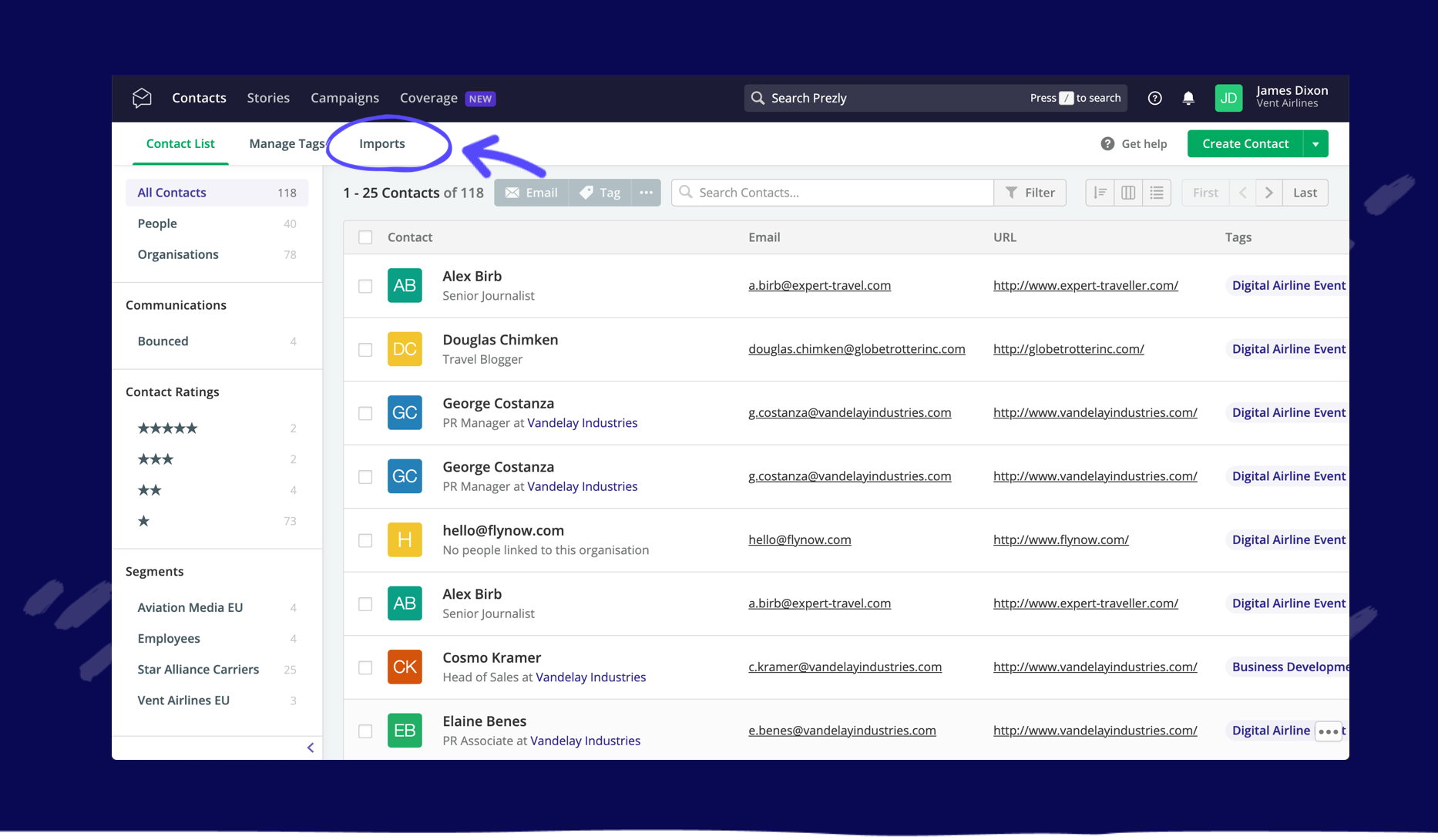Jump to the First page
Image resolution: width=1438 pixels, height=840 pixels.
click(x=1205, y=193)
